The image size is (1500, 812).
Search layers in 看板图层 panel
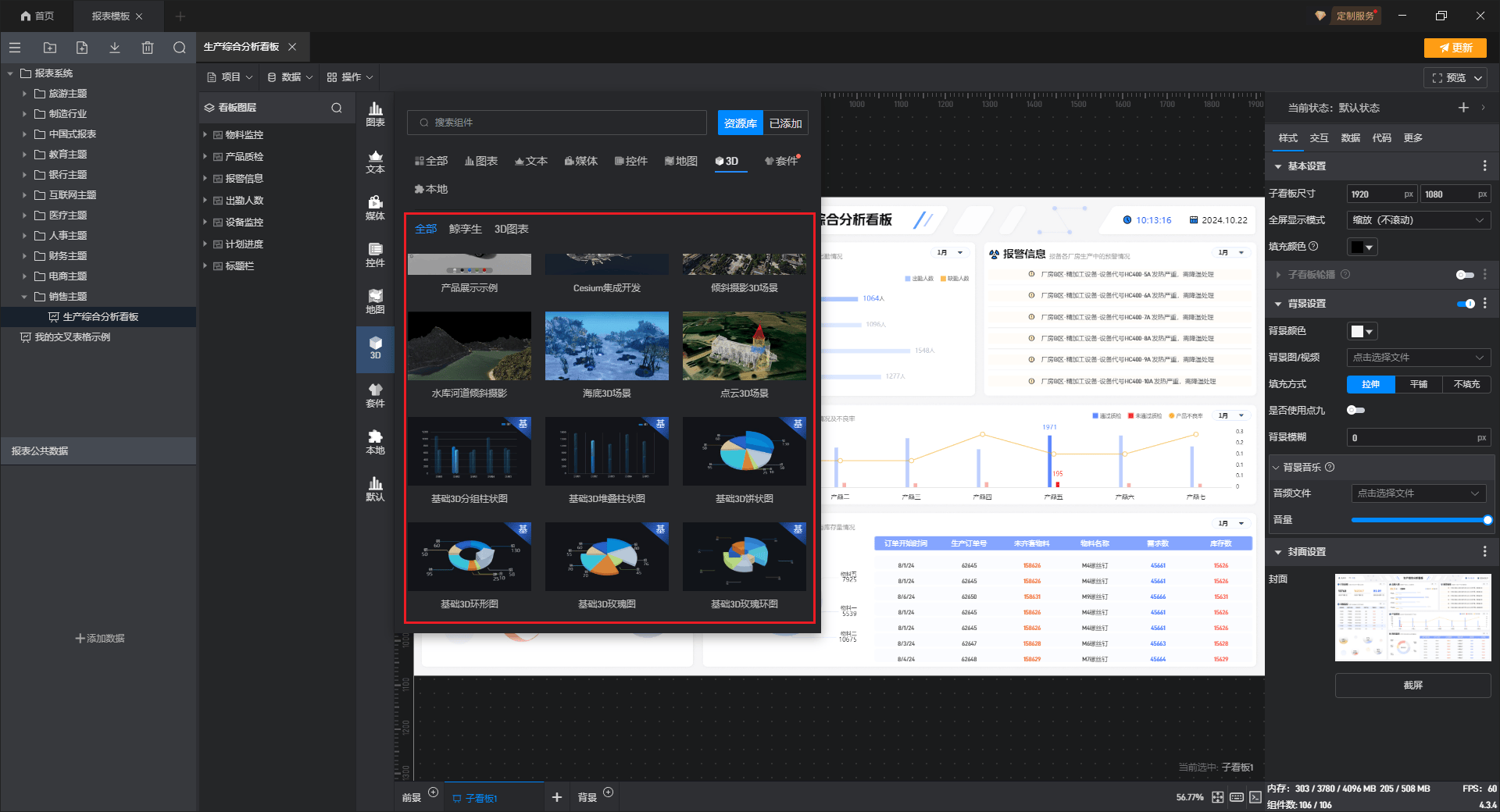337,108
